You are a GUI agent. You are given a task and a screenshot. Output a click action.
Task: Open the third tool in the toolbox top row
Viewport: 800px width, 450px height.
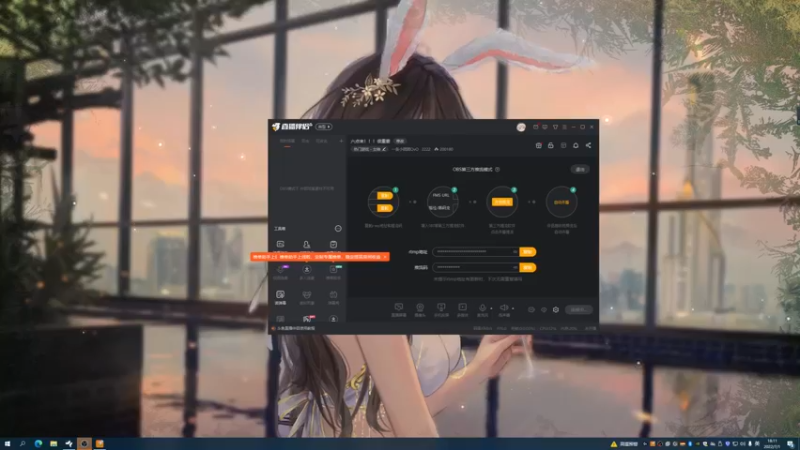333,245
